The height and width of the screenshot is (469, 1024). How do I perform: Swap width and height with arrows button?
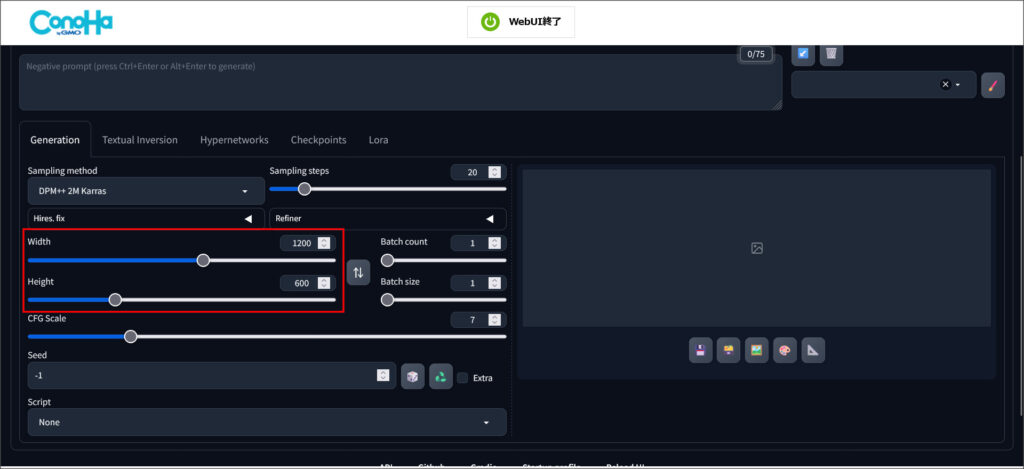tap(358, 272)
